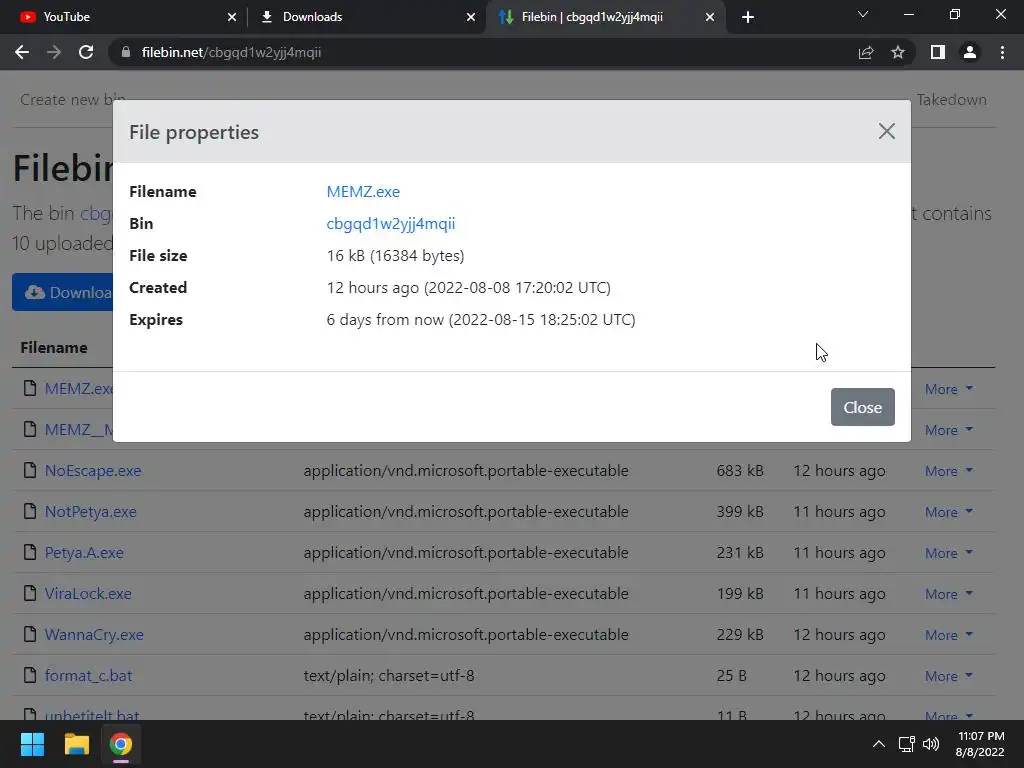Click the 16 kB (16384 bytes) file size value
The width and height of the screenshot is (1024, 768).
(x=395, y=255)
